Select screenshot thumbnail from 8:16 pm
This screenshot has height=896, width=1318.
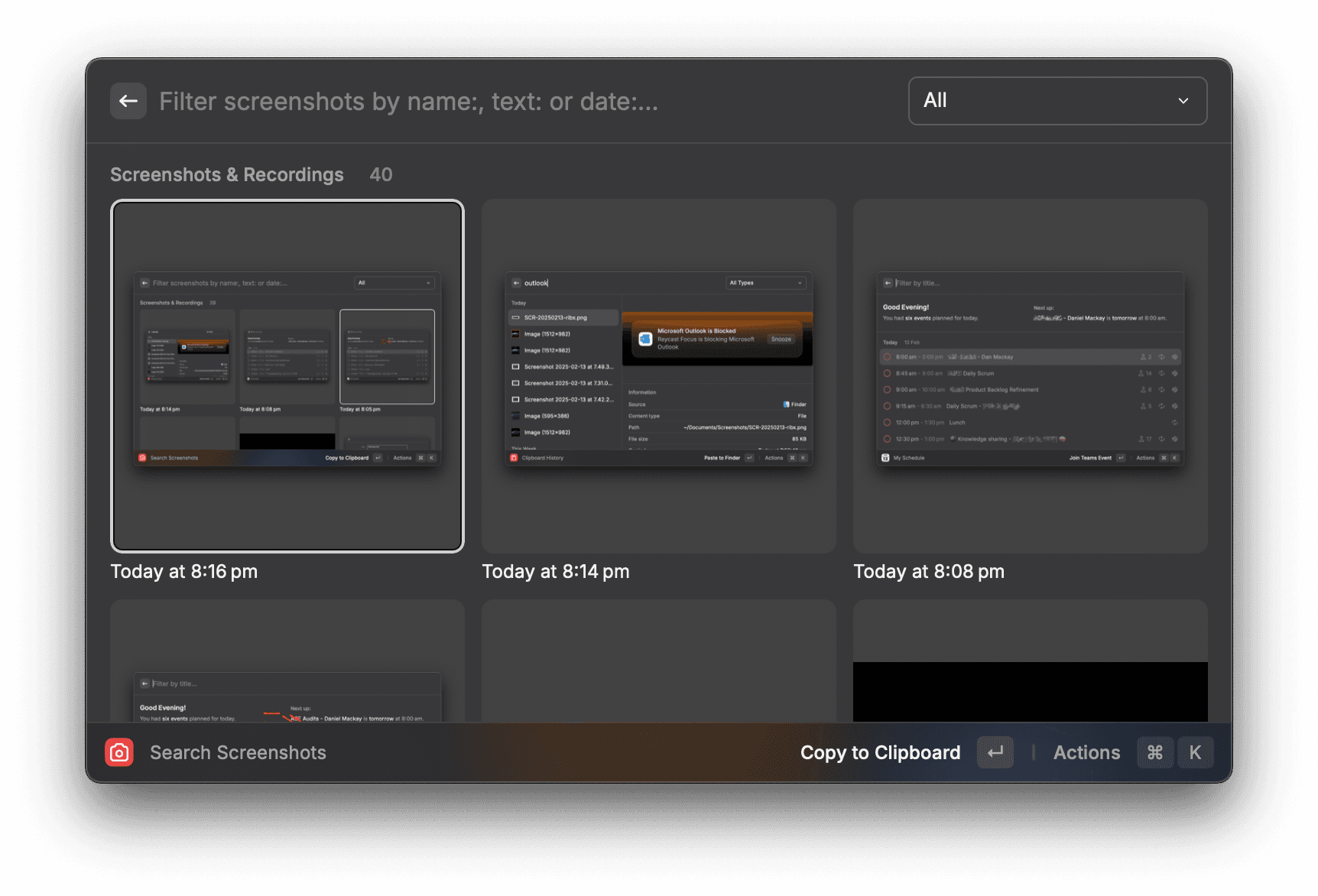point(287,376)
